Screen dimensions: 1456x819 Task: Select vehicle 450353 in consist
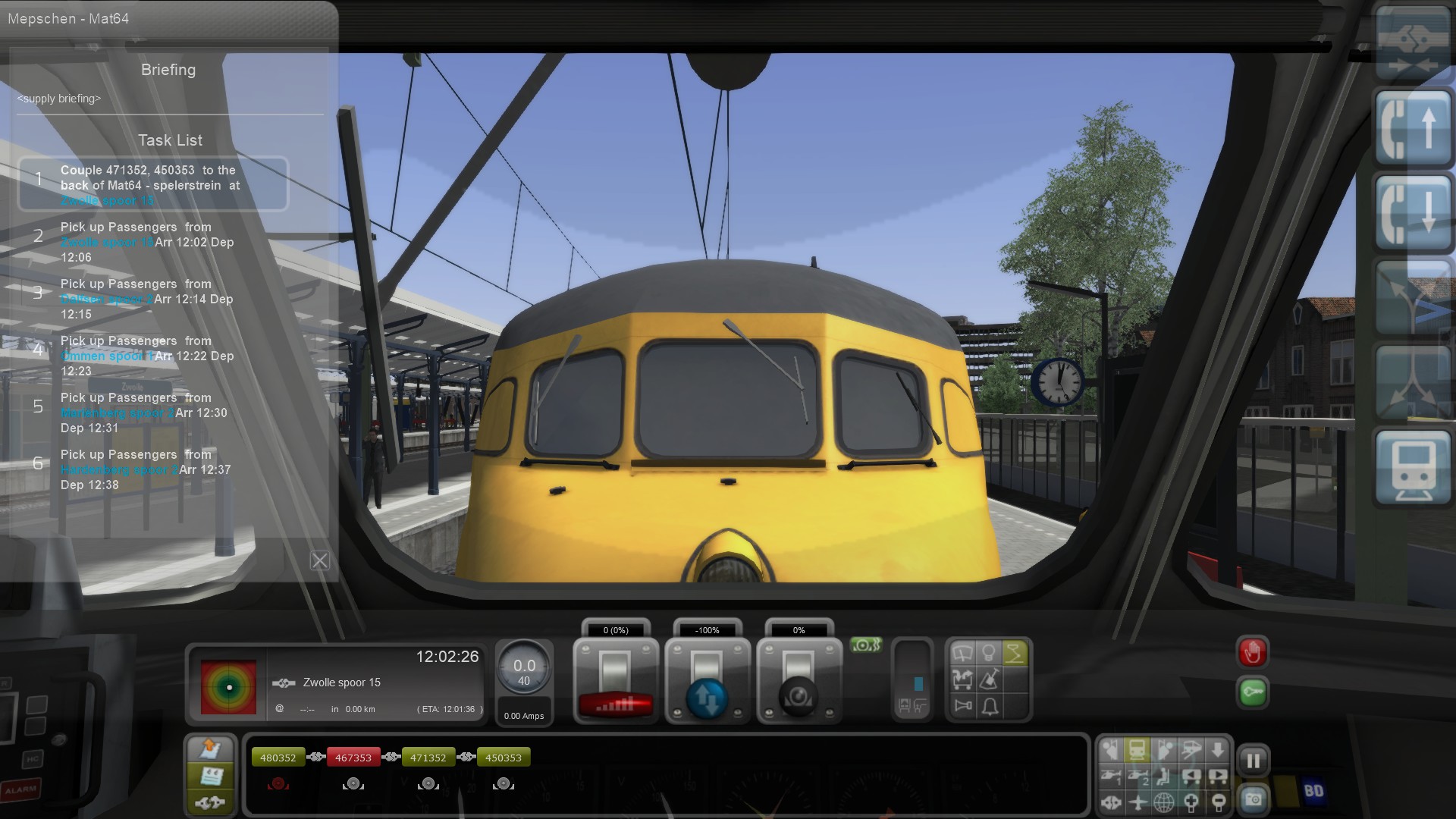click(x=504, y=758)
